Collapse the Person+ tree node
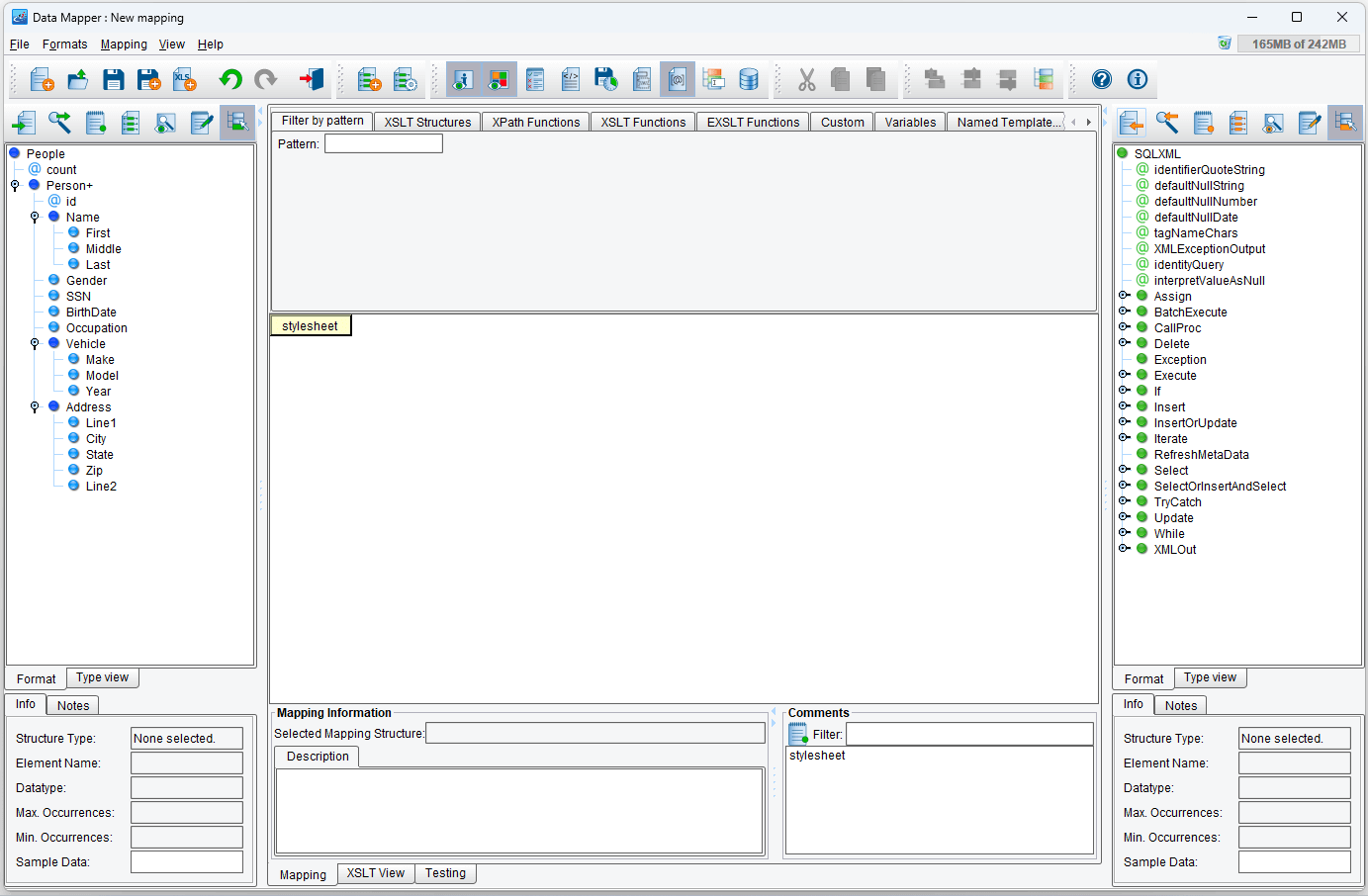The width and height of the screenshot is (1368, 896). (15, 185)
